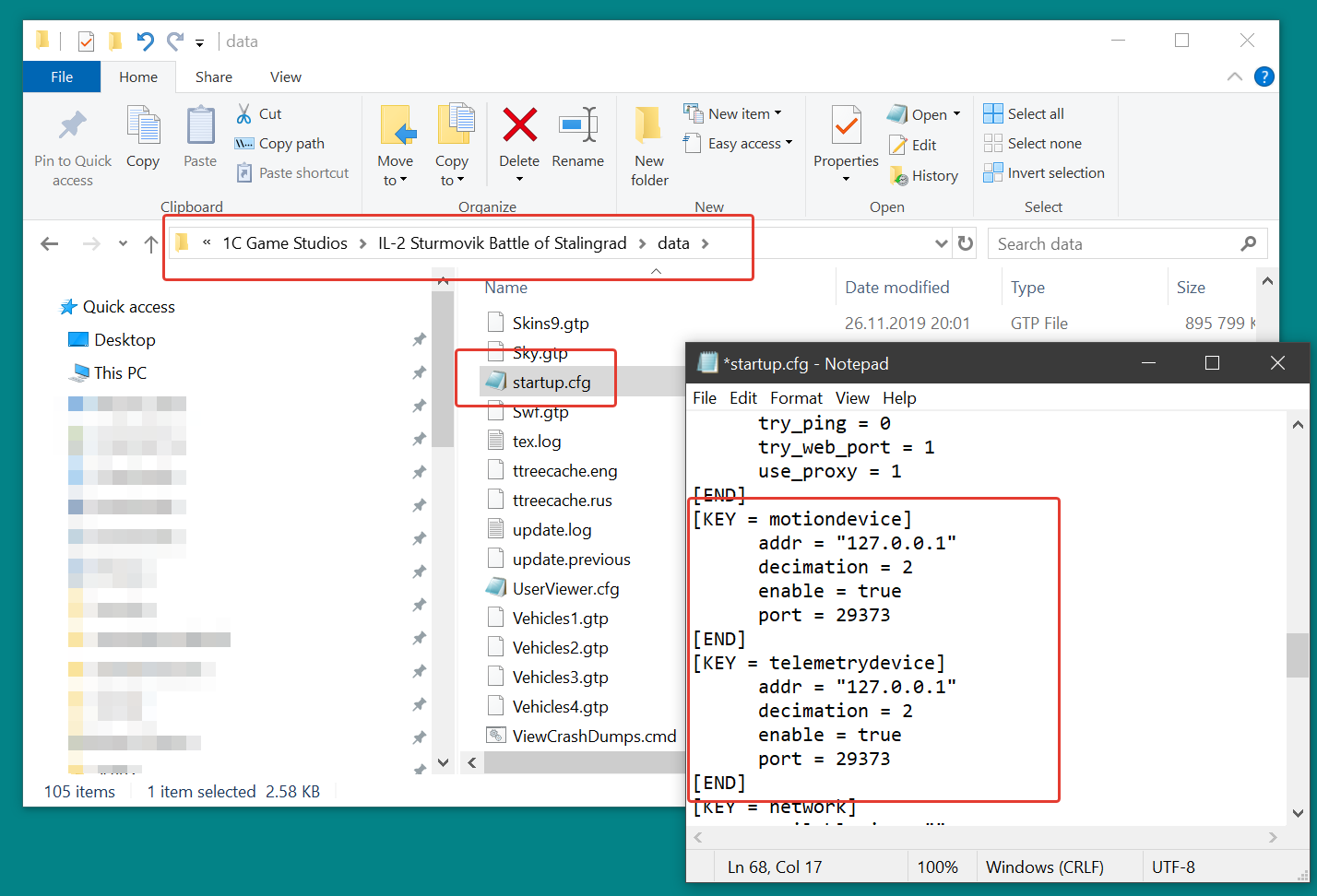Open the File tab in Explorer
Screen dimensions: 1317x896
tap(62, 77)
